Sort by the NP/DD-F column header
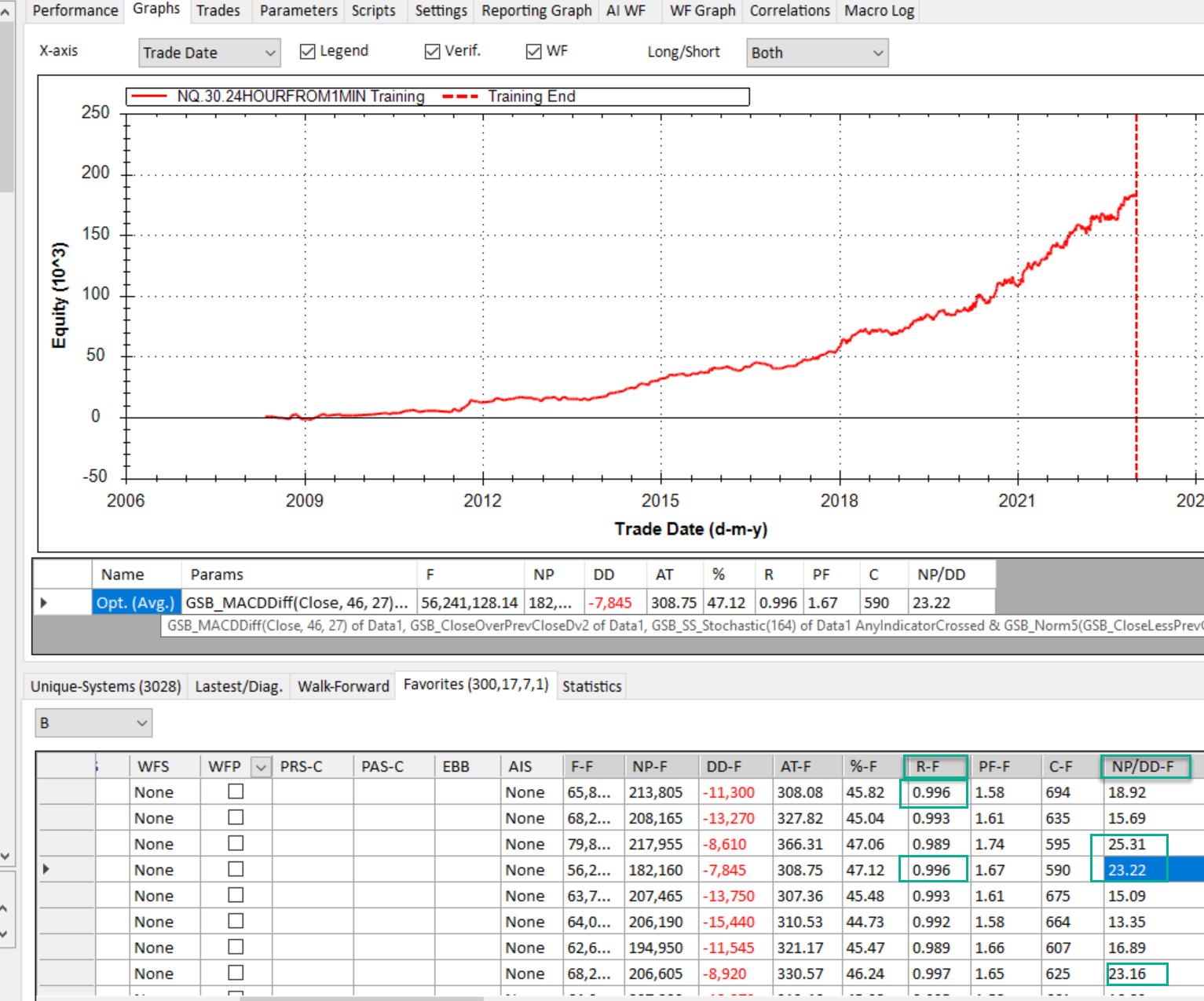The width and height of the screenshot is (1204, 1001). [x=1143, y=767]
